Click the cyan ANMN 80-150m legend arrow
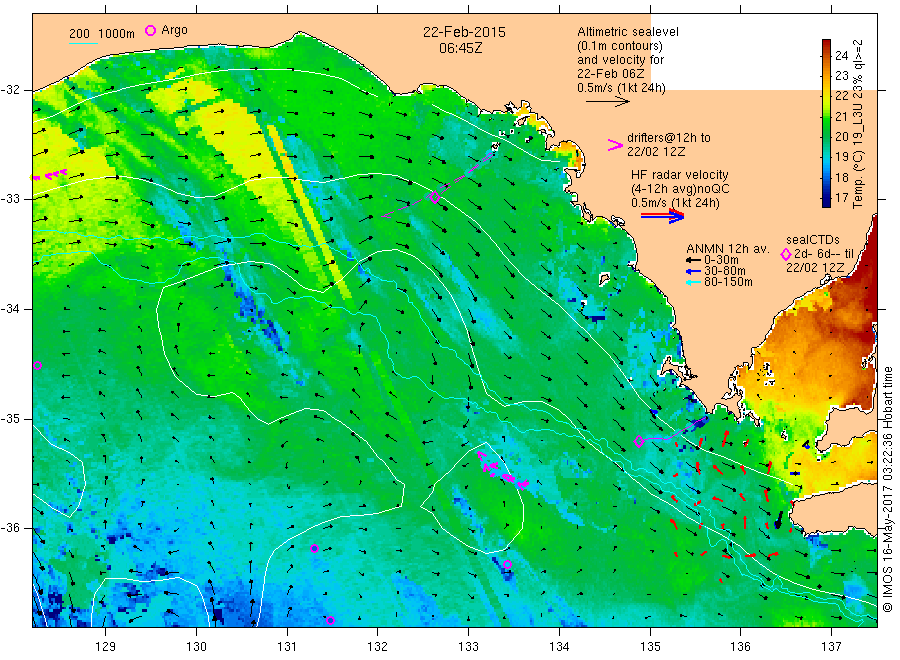Screen dimensions: 900x660 693,282
